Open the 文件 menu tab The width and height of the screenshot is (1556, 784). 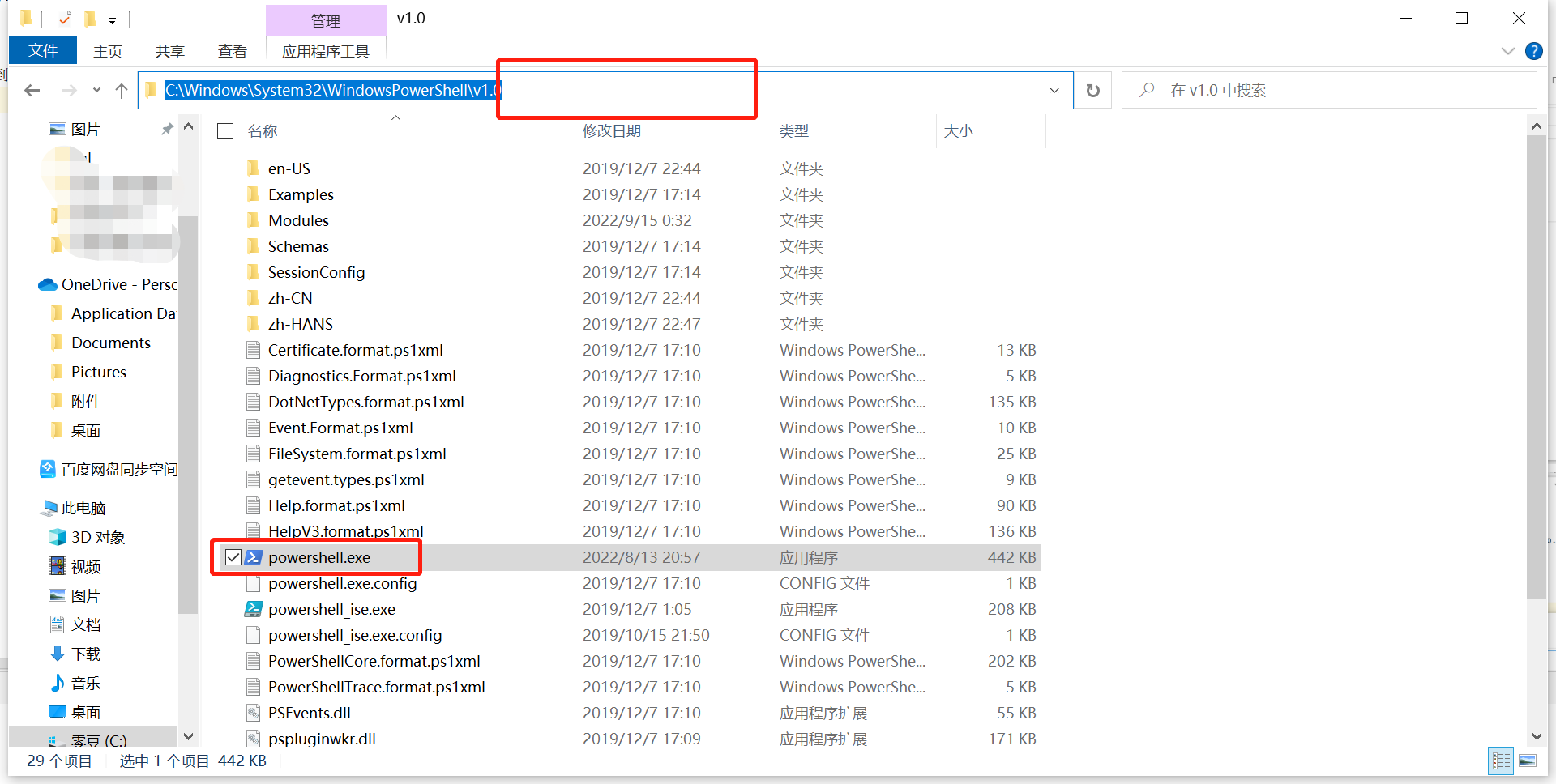(43, 51)
